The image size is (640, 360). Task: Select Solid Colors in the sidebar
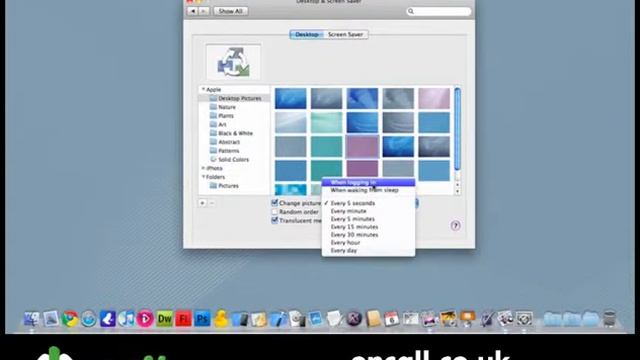(x=234, y=160)
